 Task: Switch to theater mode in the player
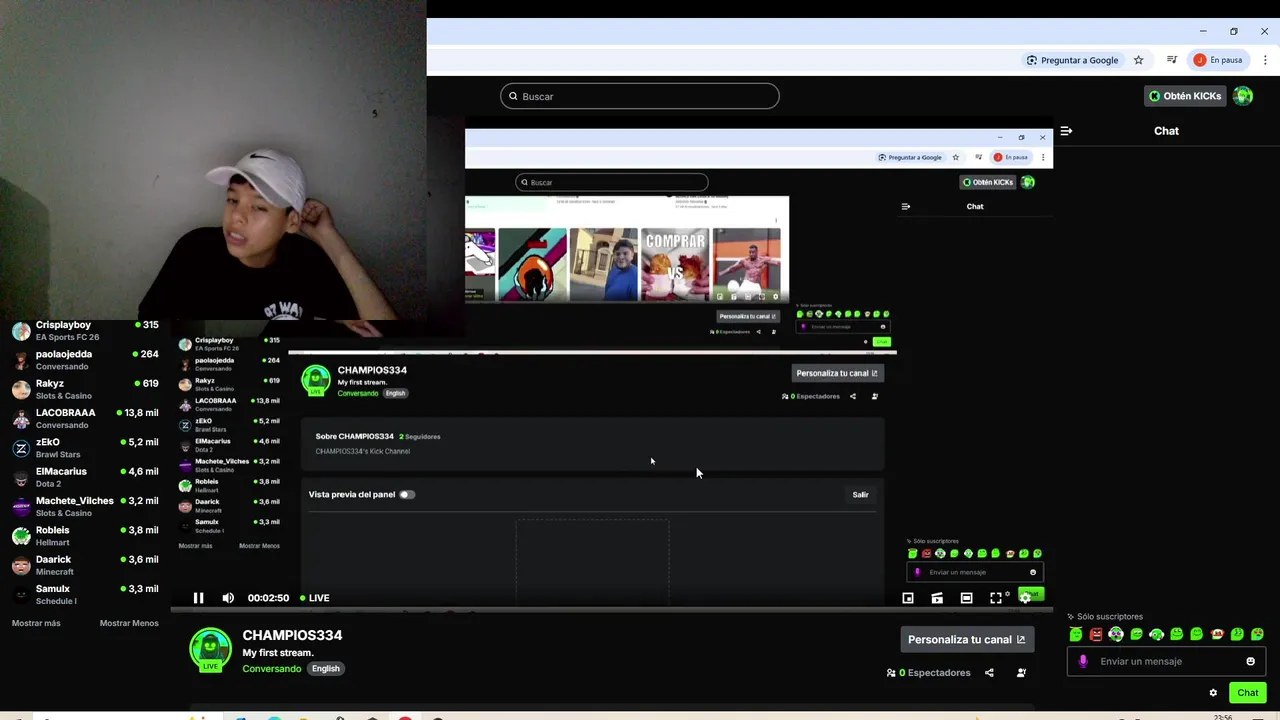tap(966, 598)
